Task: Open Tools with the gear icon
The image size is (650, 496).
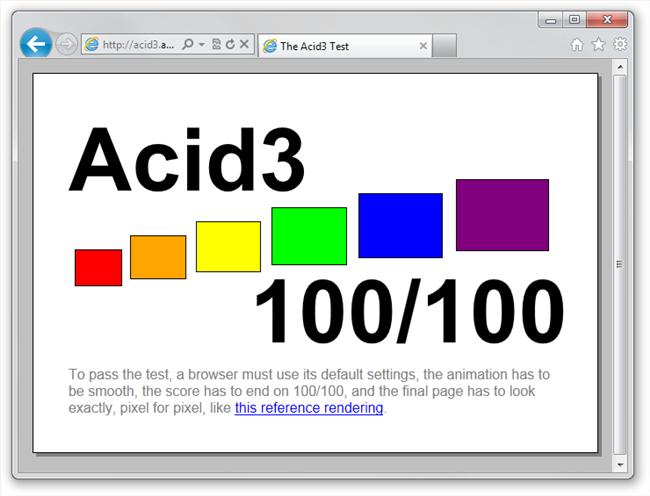Action: [x=620, y=44]
